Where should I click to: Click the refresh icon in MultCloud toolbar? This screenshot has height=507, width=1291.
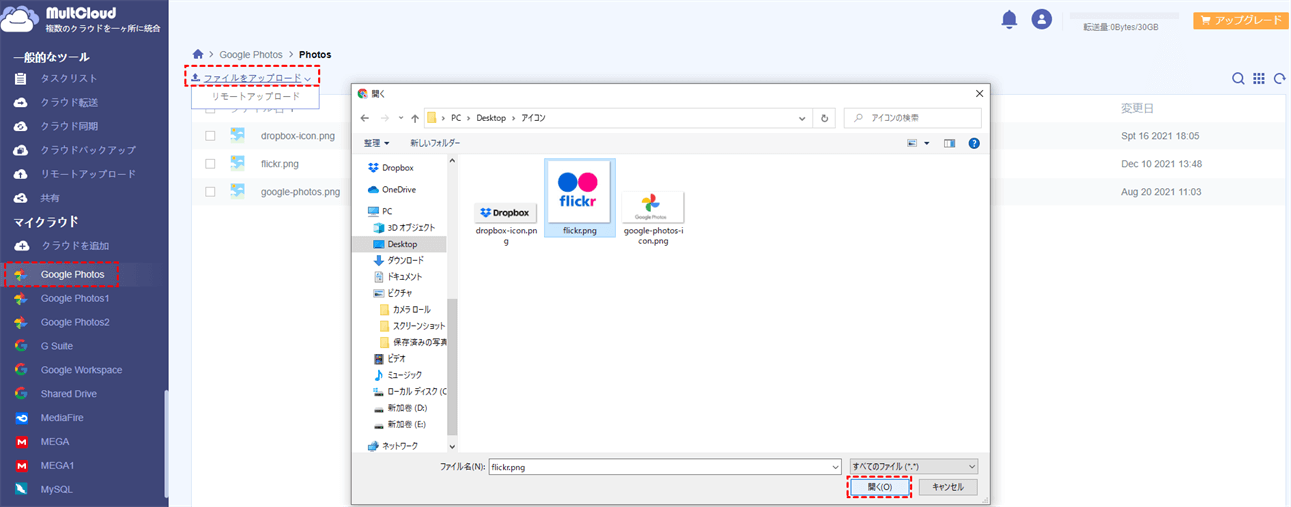[x=1279, y=79]
